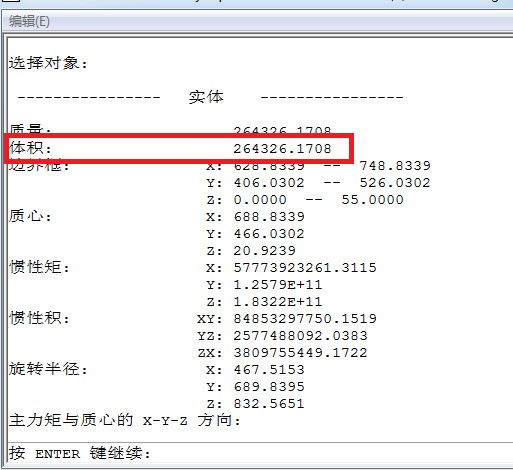Click the 惯性矩 label

(x=39, y=268)
